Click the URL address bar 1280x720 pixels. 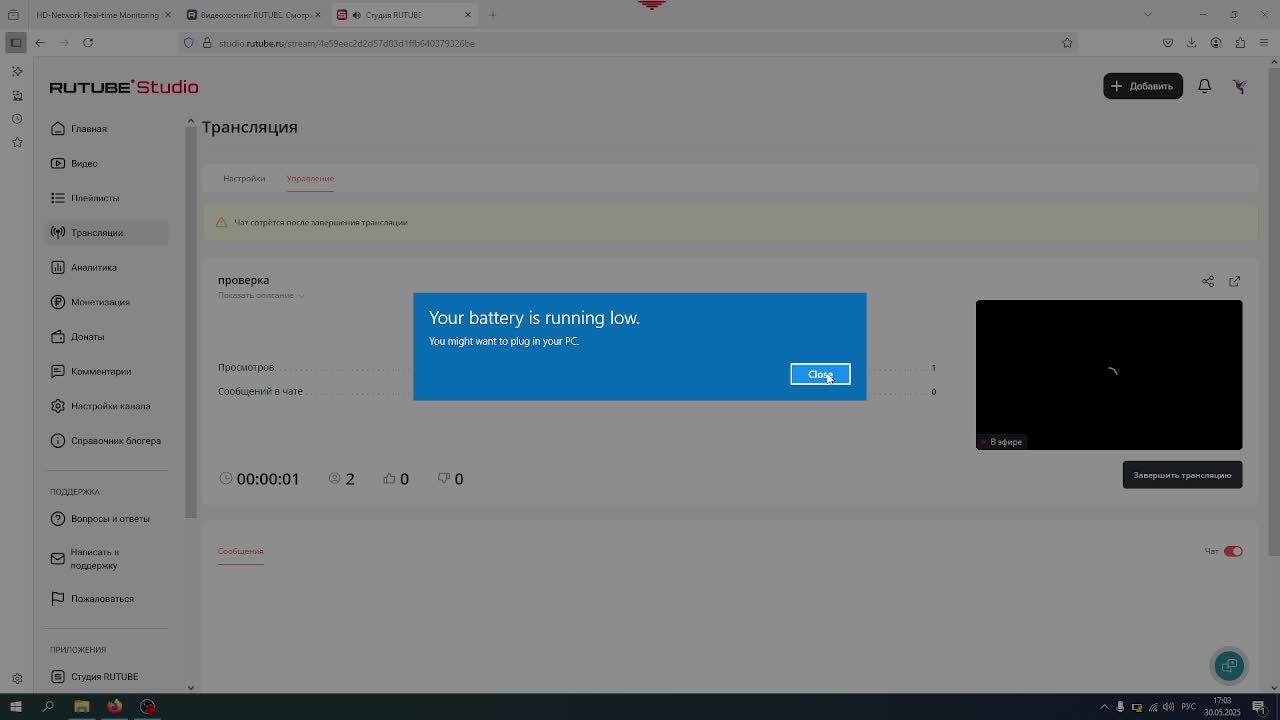pos(630,43)
